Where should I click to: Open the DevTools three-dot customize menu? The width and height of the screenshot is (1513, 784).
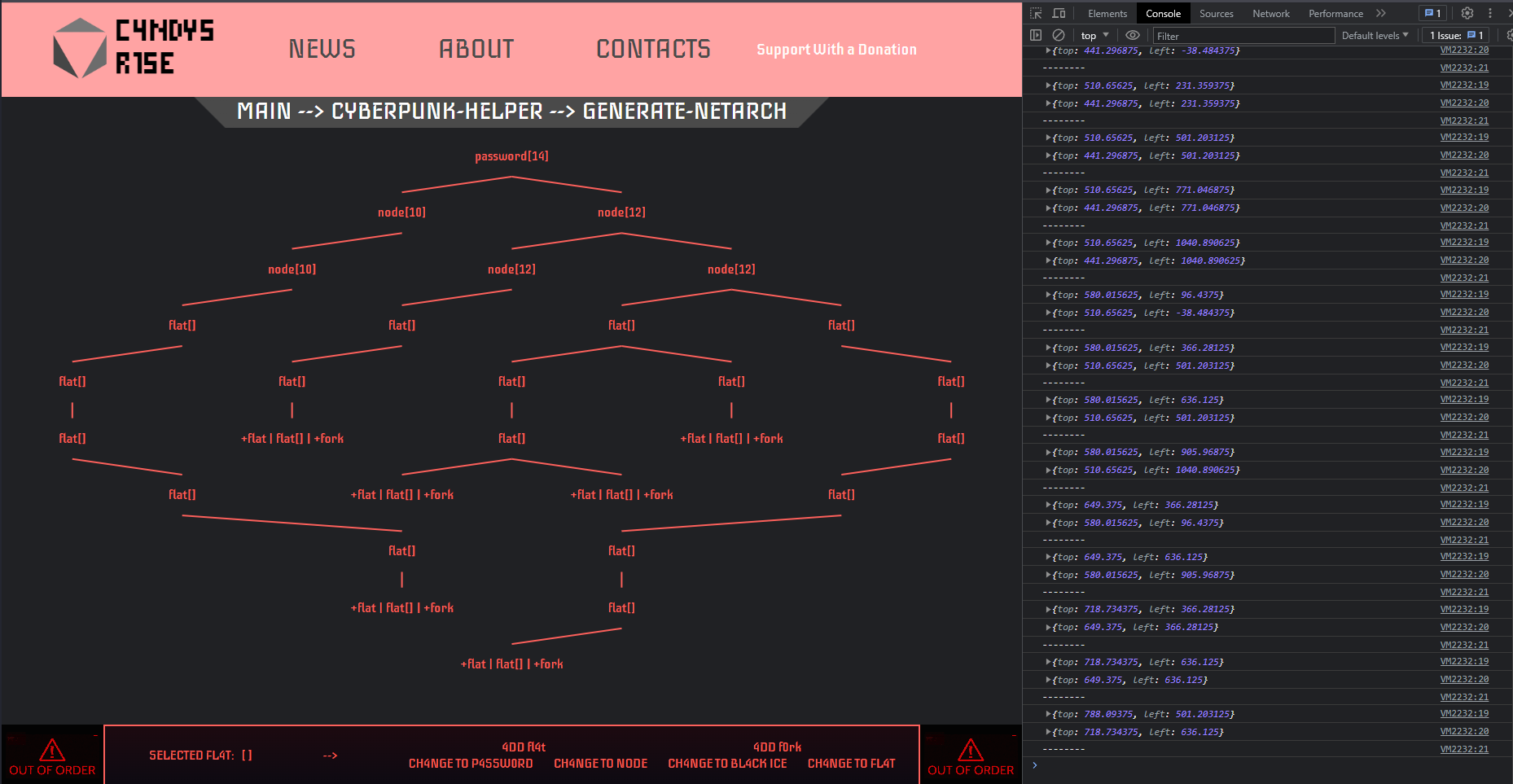click(x=1490, y=13)
